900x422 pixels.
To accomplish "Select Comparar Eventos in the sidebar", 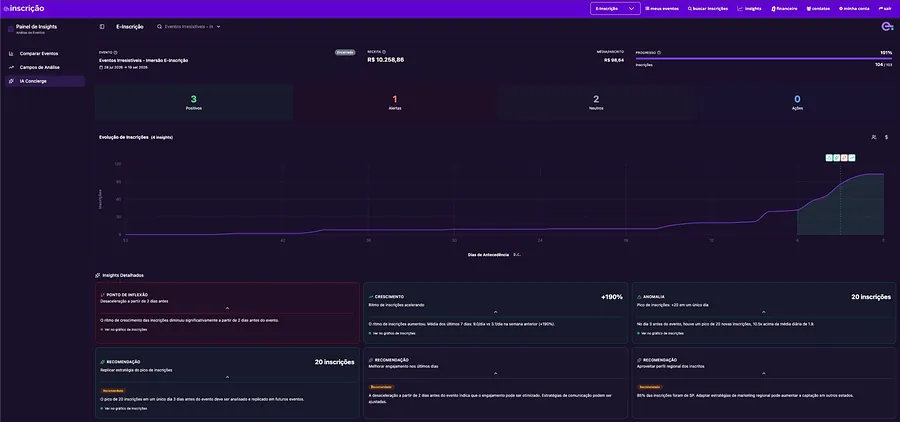I will (x=45, y=53).
